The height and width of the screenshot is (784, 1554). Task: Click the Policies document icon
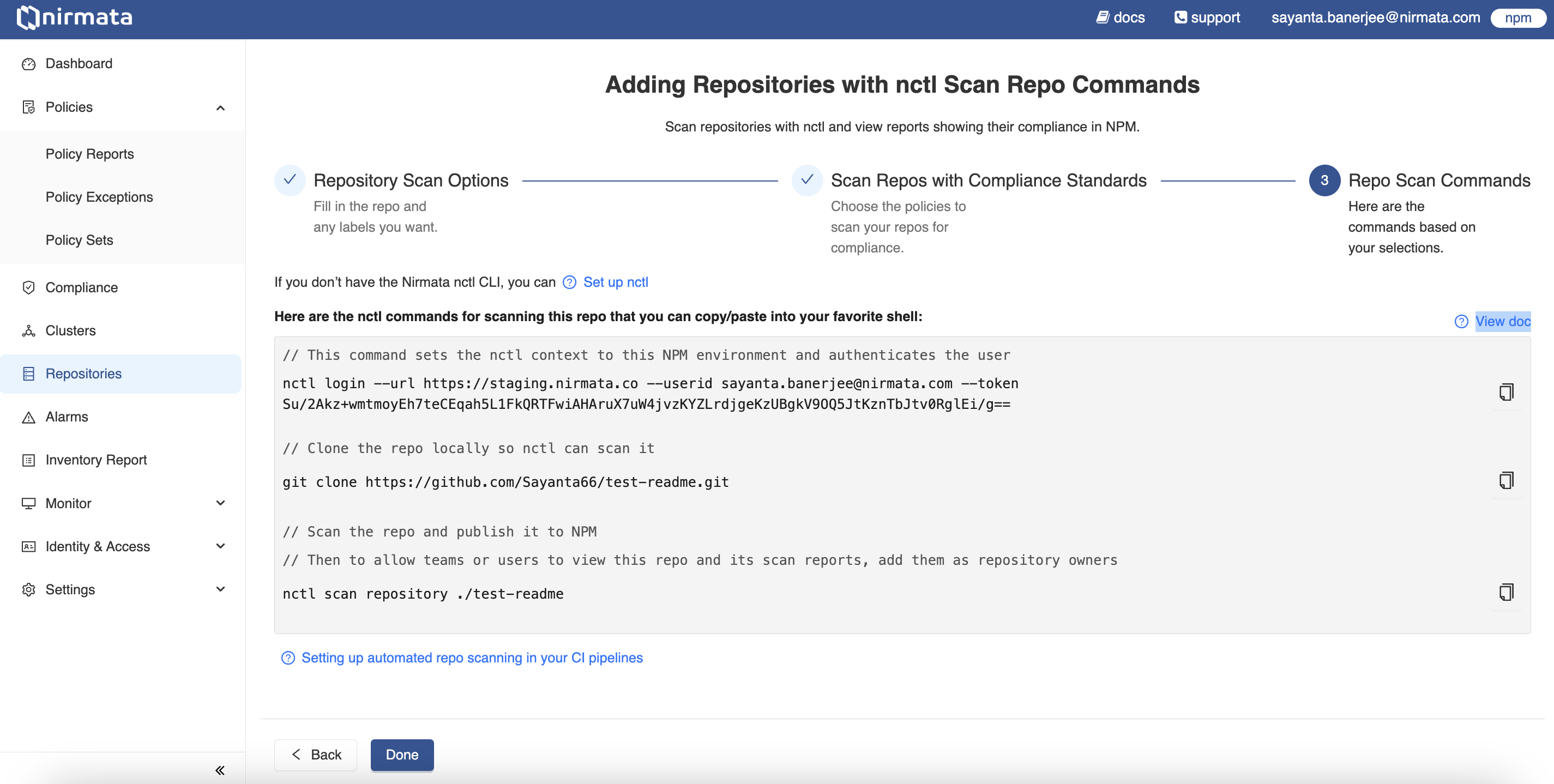point(28,107)
